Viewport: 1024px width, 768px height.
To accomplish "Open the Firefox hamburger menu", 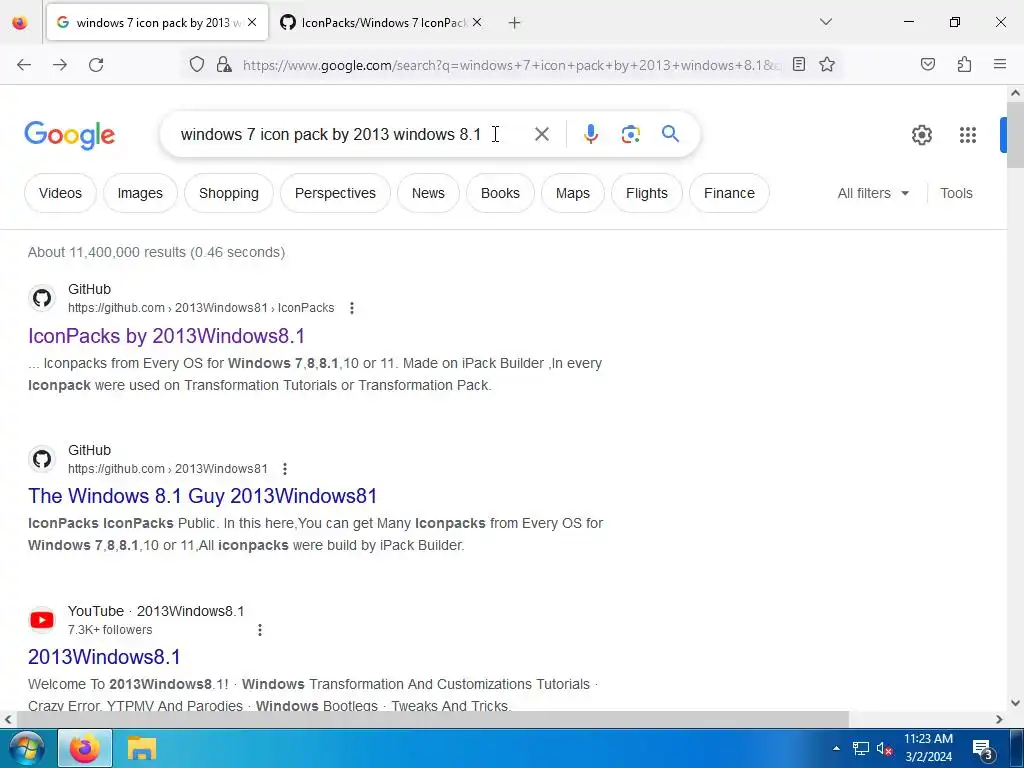I will [1000, 64].
